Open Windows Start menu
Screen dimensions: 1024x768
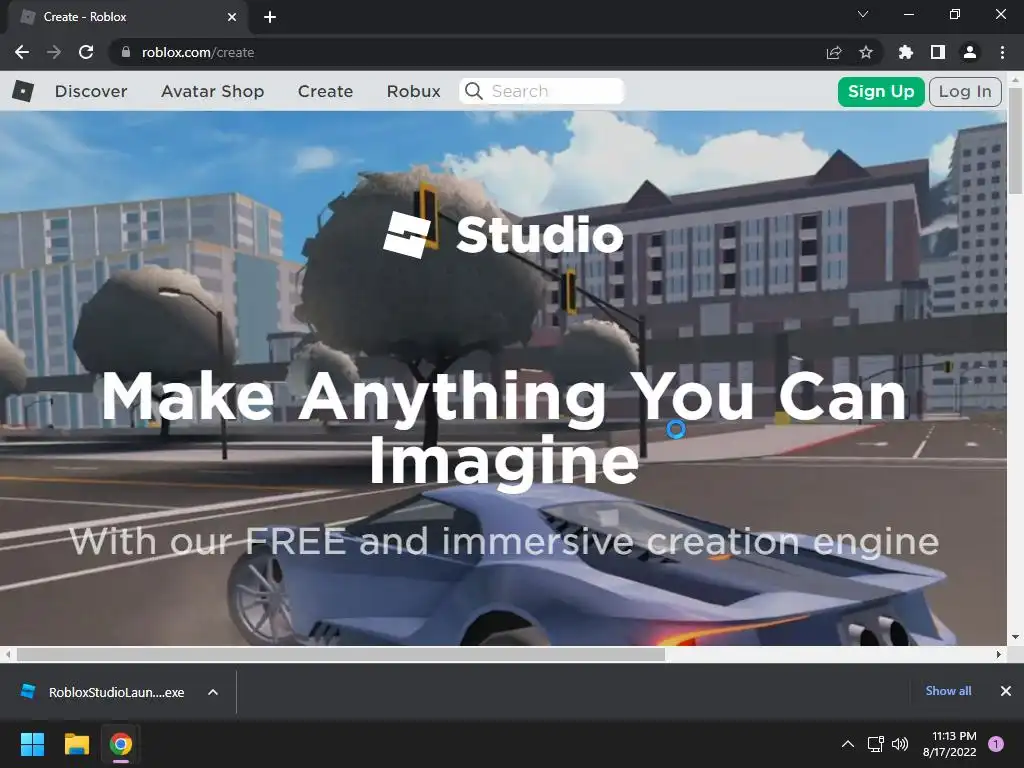click(x=32, y=744)
